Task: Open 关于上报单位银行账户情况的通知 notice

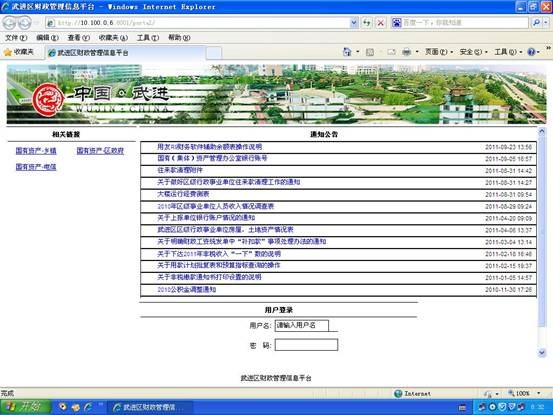Action: (206, 218)
